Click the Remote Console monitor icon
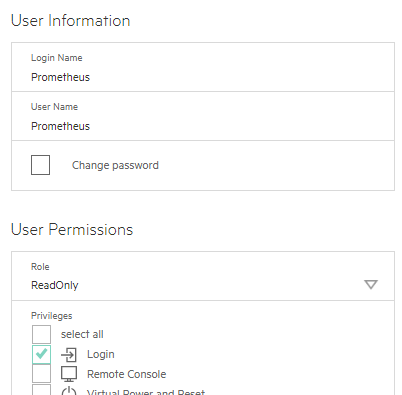This screenshot has height=395, width=402. (x=69, y=374)
